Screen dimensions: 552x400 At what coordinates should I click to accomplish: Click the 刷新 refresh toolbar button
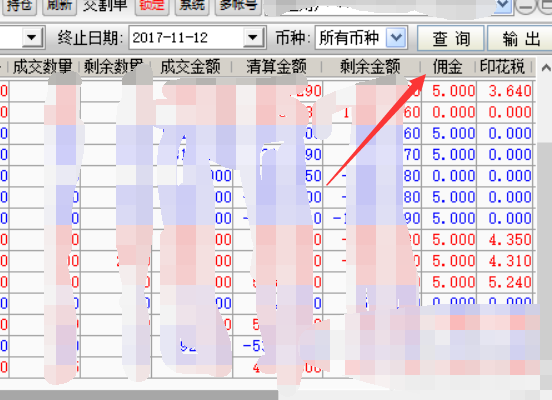59,6
